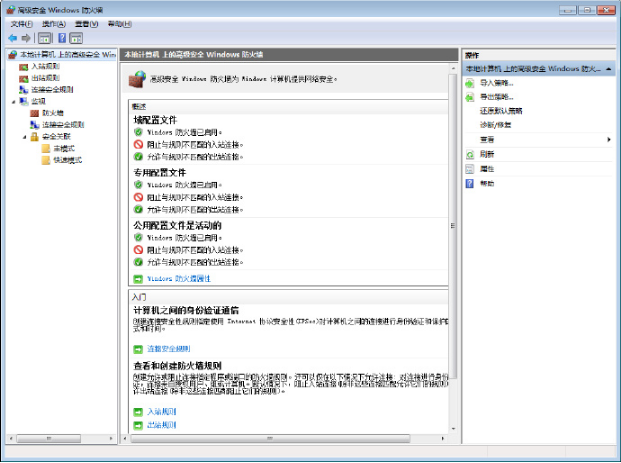The width and height of the screenshot is (621, 463).
Task: Click green arrow icon beside Windows 防火墙属性
Action: pos(138,279)
